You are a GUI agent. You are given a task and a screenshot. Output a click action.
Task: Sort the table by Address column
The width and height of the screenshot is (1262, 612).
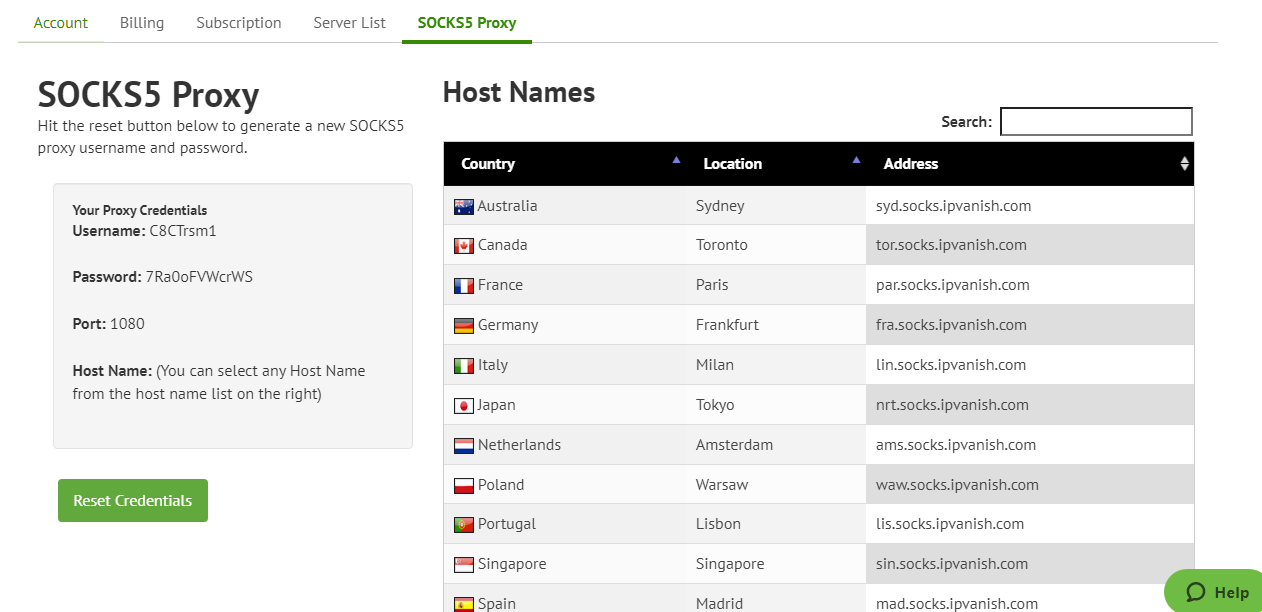coord(1030,163)
